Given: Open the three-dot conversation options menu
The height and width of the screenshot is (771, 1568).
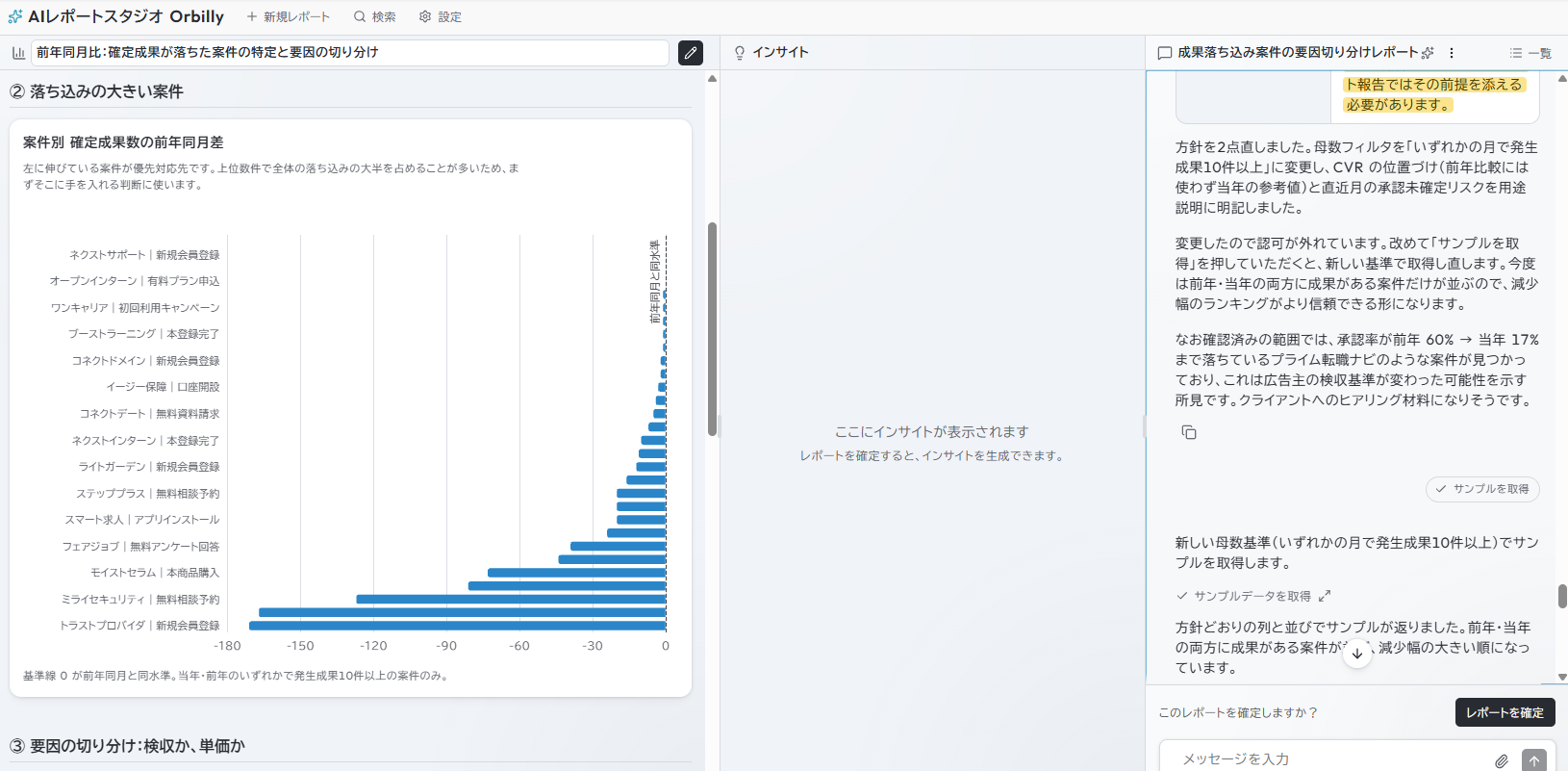Looking at the screenshot, I should (x=1452, y=53).
